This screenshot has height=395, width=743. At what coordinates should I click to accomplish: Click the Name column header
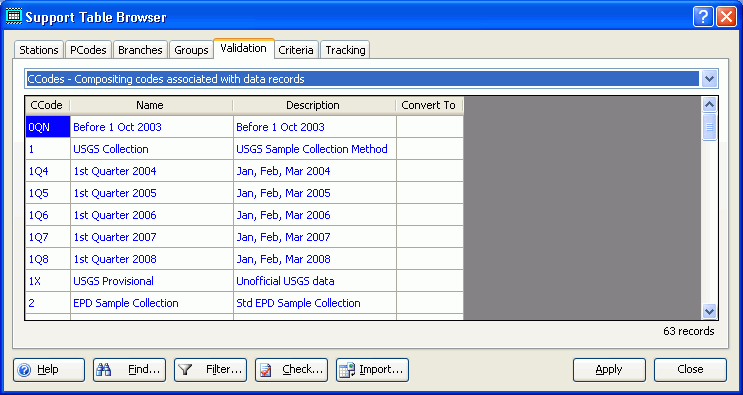click(150, 105)
